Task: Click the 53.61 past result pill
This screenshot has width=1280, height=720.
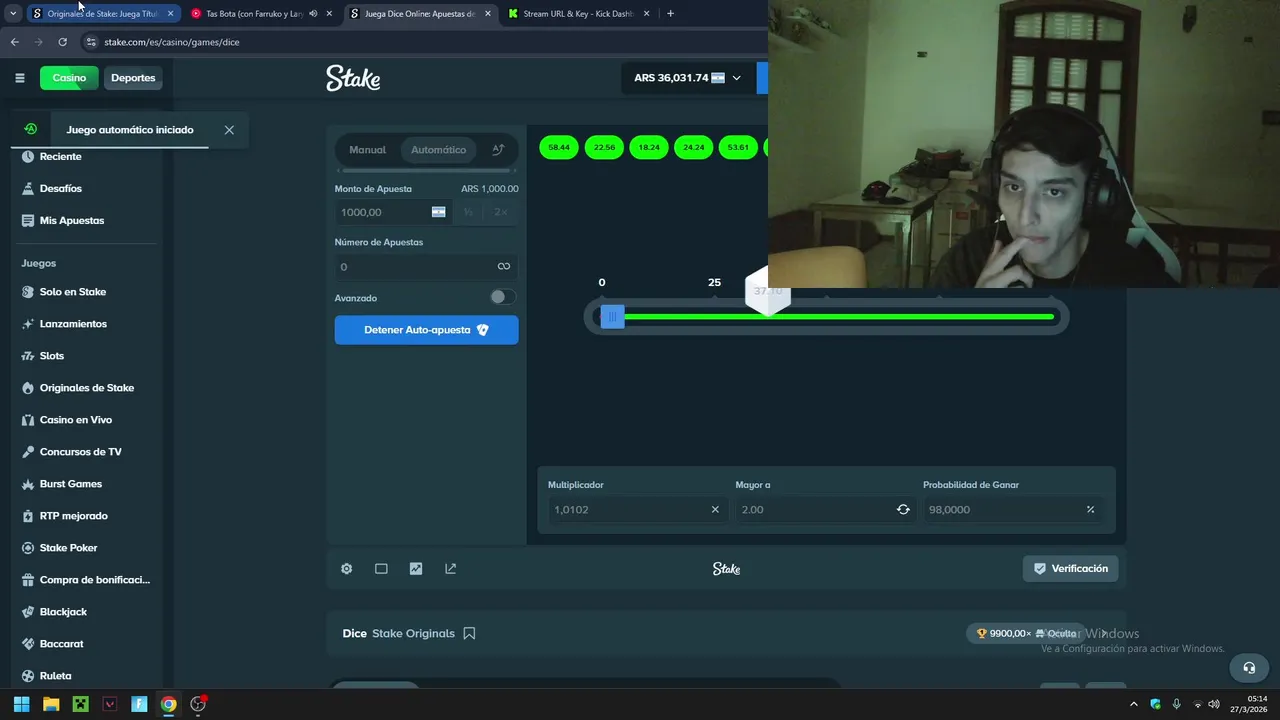Action: click(x=738, y=147)
